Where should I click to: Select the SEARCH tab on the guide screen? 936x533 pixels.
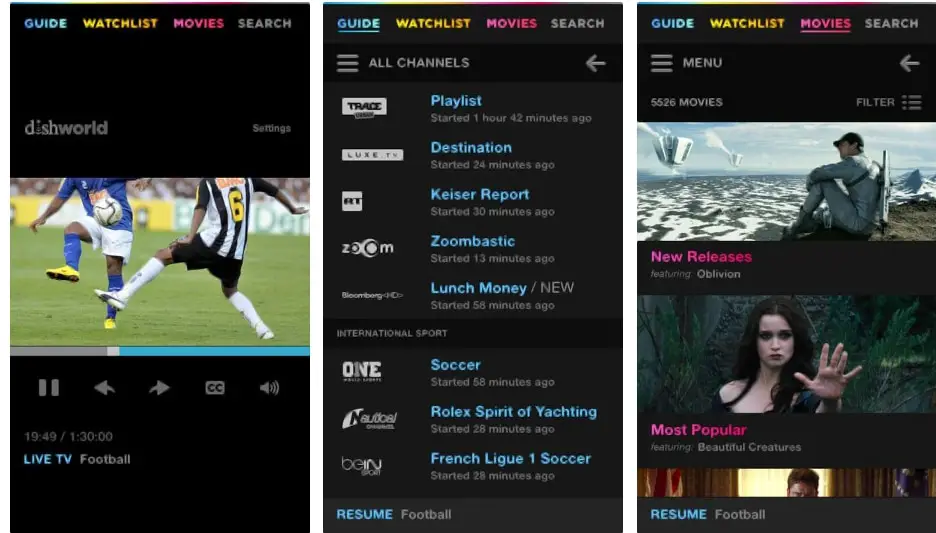[577, 23]
